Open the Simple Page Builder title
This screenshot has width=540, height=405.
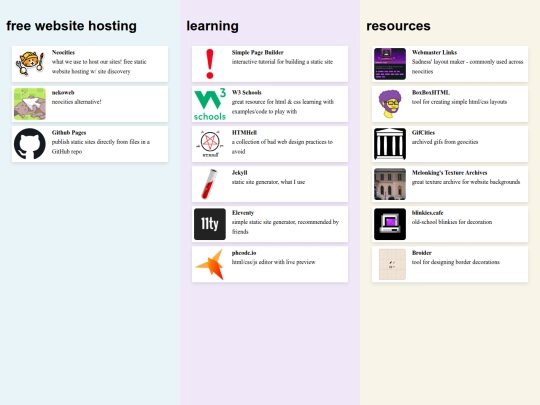click(x=258, y=52)
